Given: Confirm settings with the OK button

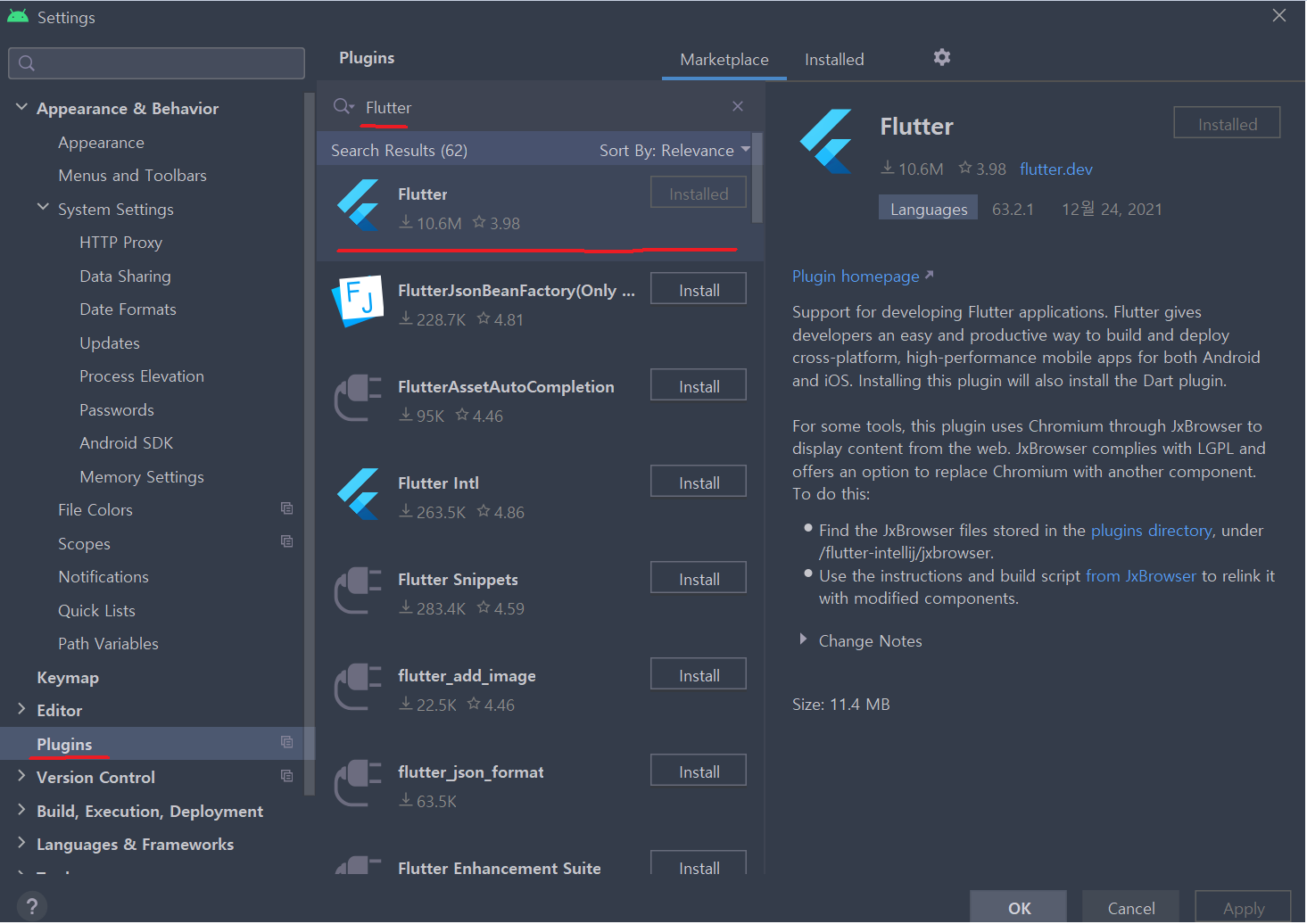Looking at the screenshot, I should [1019, 907].
